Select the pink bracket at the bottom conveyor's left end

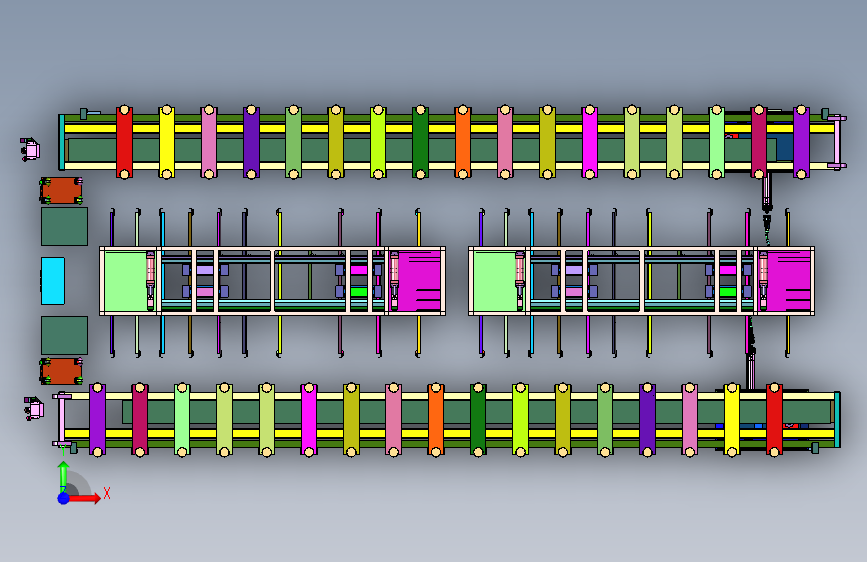[62, 420]
